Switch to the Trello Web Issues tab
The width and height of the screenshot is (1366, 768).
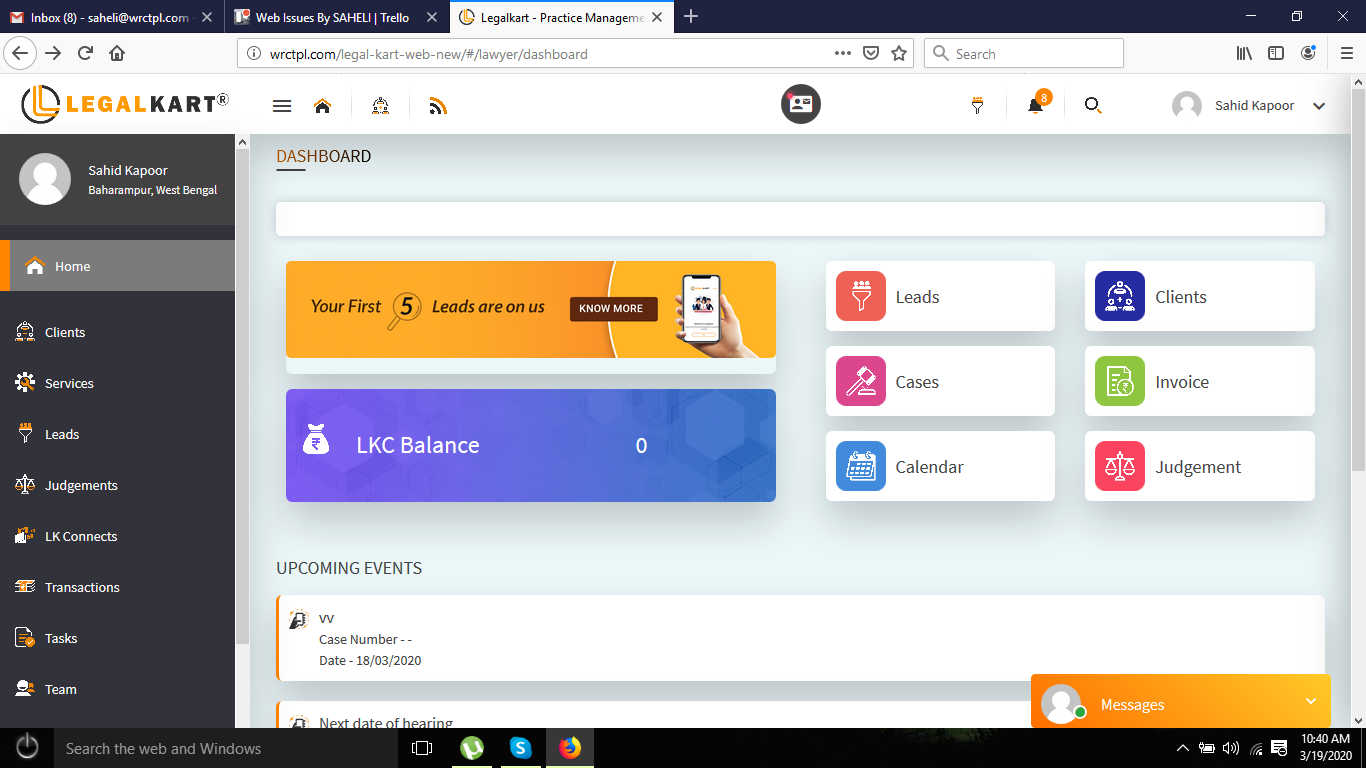click(332, 17)
